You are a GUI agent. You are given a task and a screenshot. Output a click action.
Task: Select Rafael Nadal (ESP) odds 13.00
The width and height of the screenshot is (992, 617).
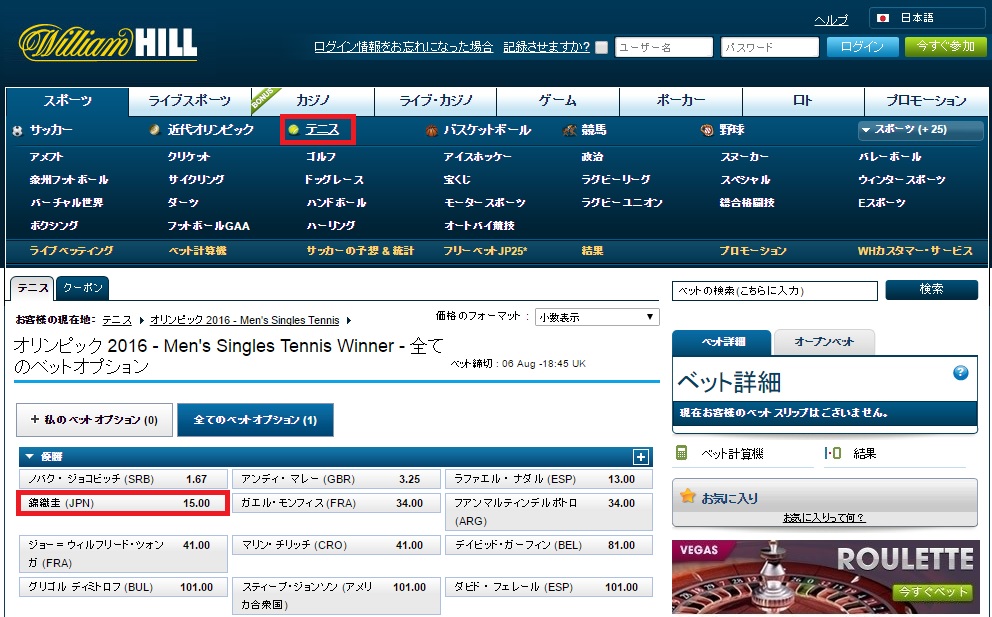coord(549,479)
